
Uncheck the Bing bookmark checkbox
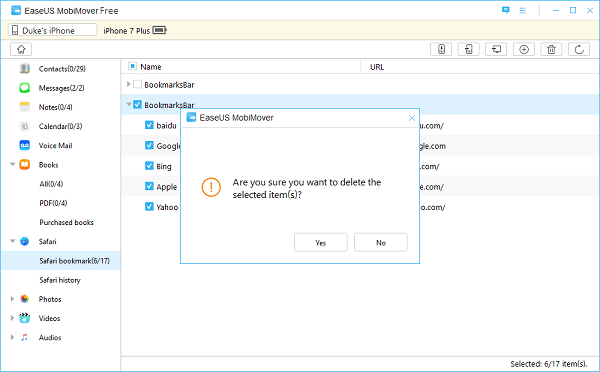coord(149,165)
